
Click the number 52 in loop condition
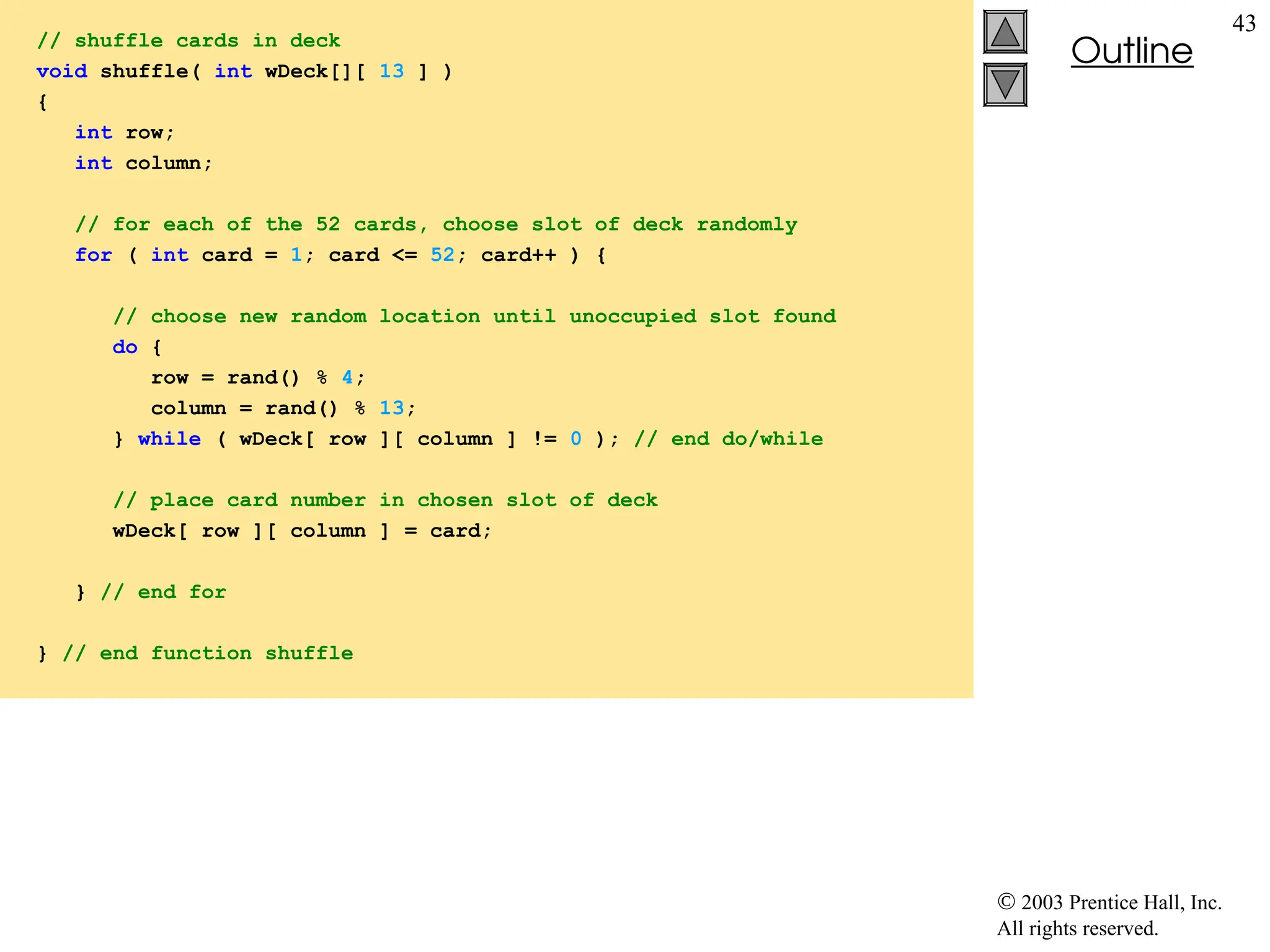pos(442,255)
